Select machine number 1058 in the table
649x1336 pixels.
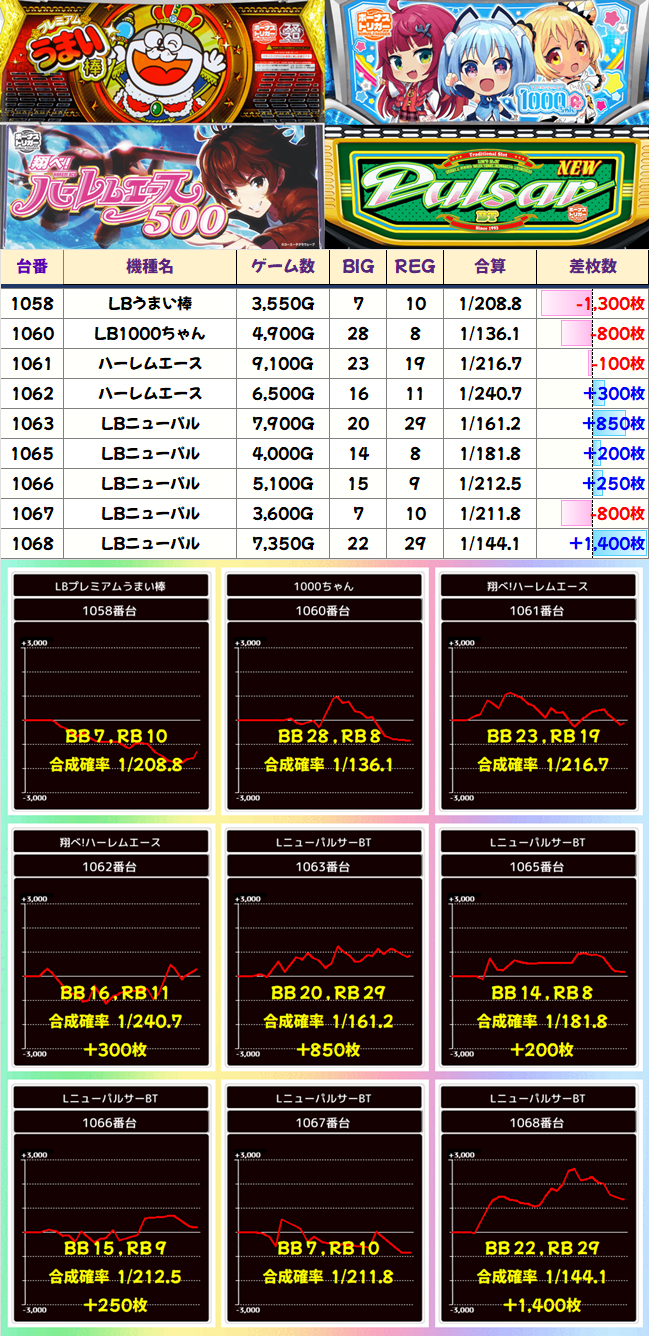(32, 304)
